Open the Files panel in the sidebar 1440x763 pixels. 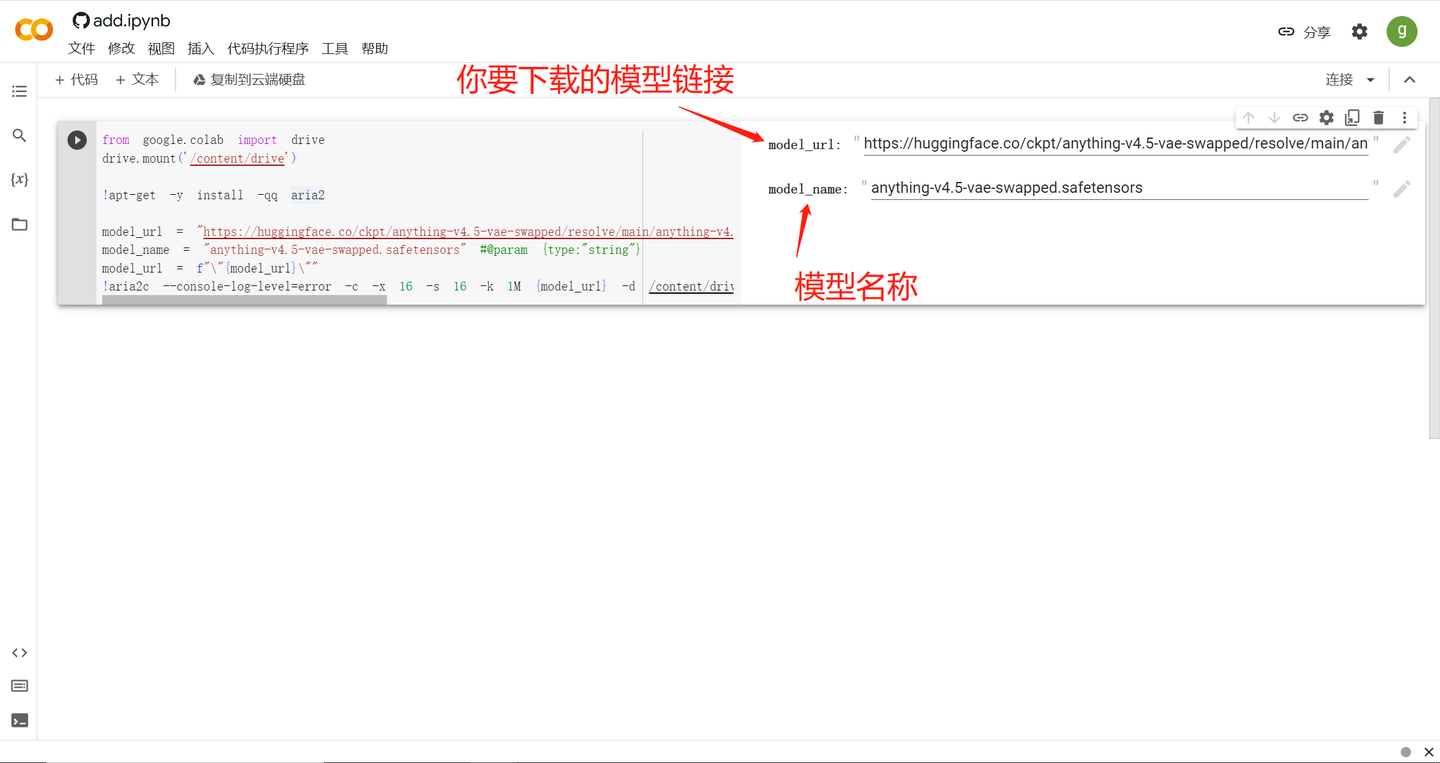(x=19, y=224)
